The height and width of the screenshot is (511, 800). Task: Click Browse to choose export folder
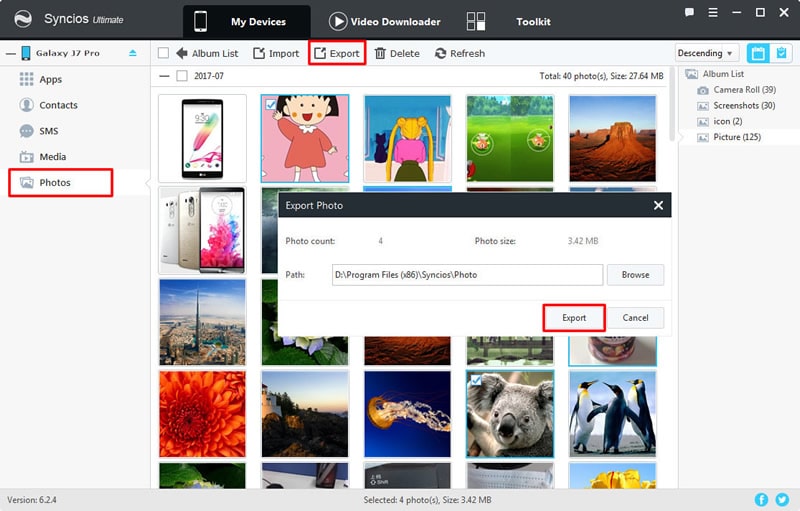pyautogui.click(x=635, y=274)
